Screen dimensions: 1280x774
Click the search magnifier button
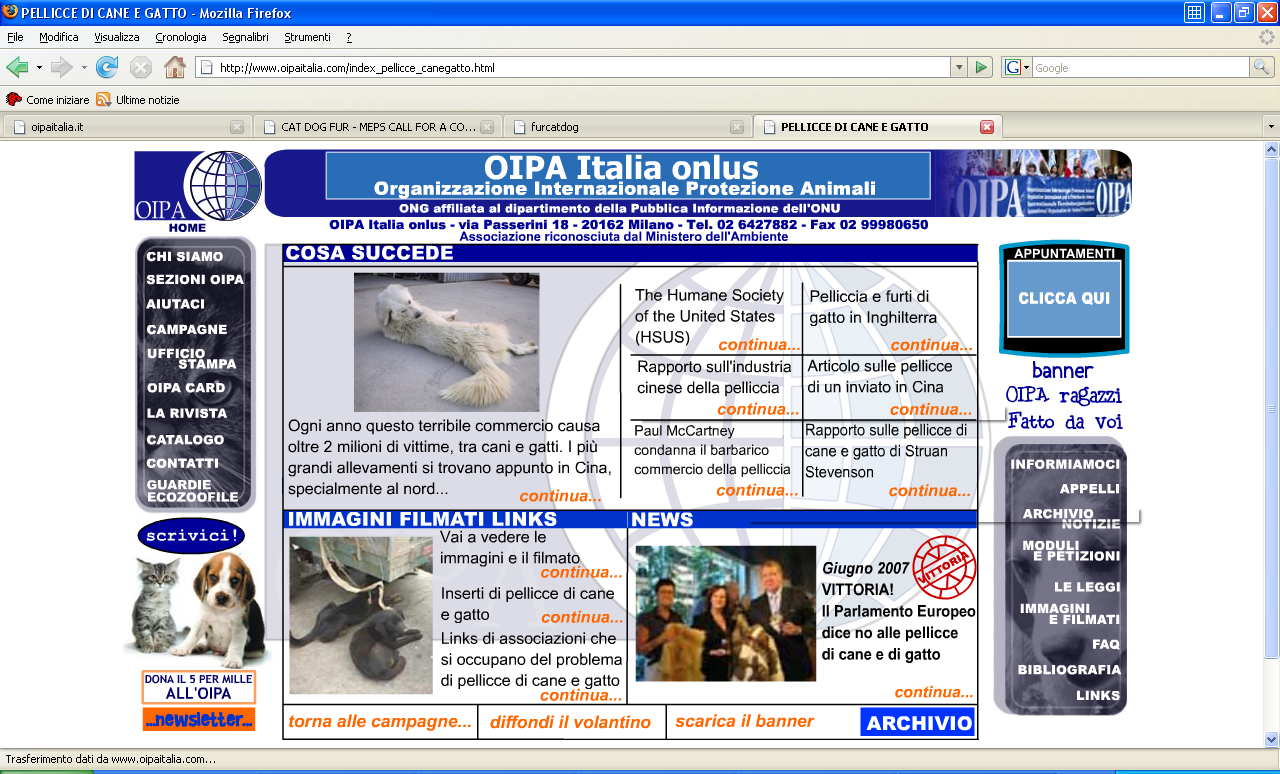[1263, 67]
